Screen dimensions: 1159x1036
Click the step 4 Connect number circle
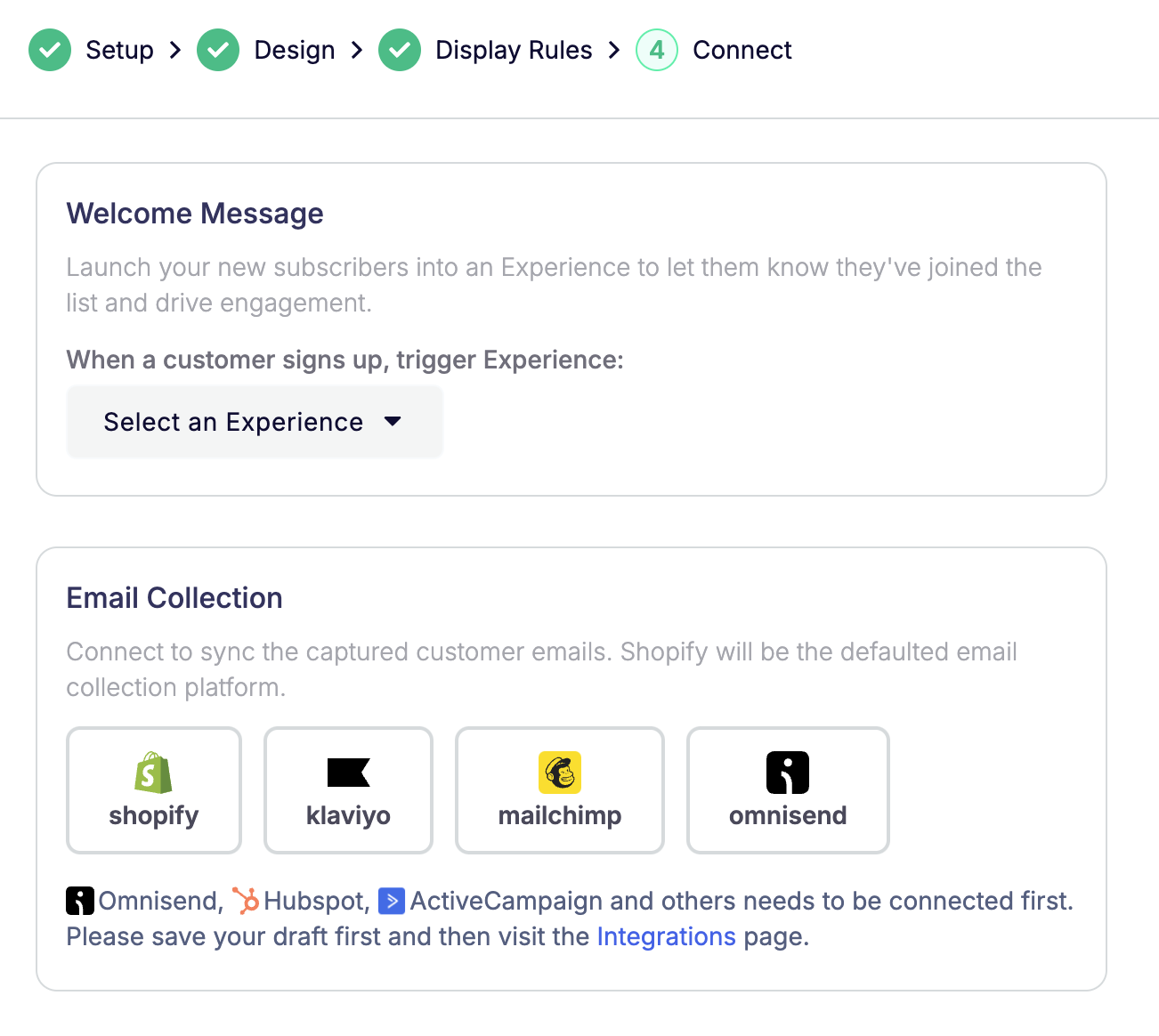(657, 50)
